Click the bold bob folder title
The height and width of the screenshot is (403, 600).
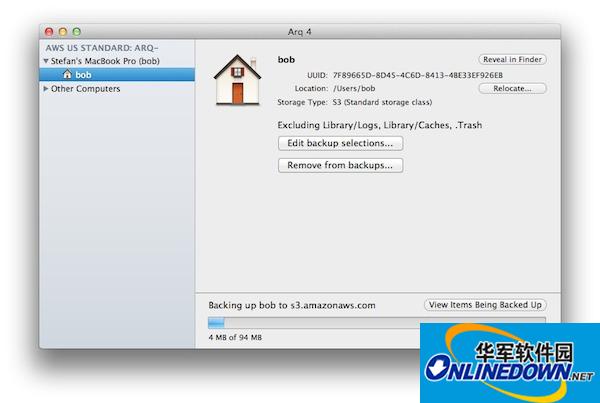pyautogui.click(x=286, y=60)
